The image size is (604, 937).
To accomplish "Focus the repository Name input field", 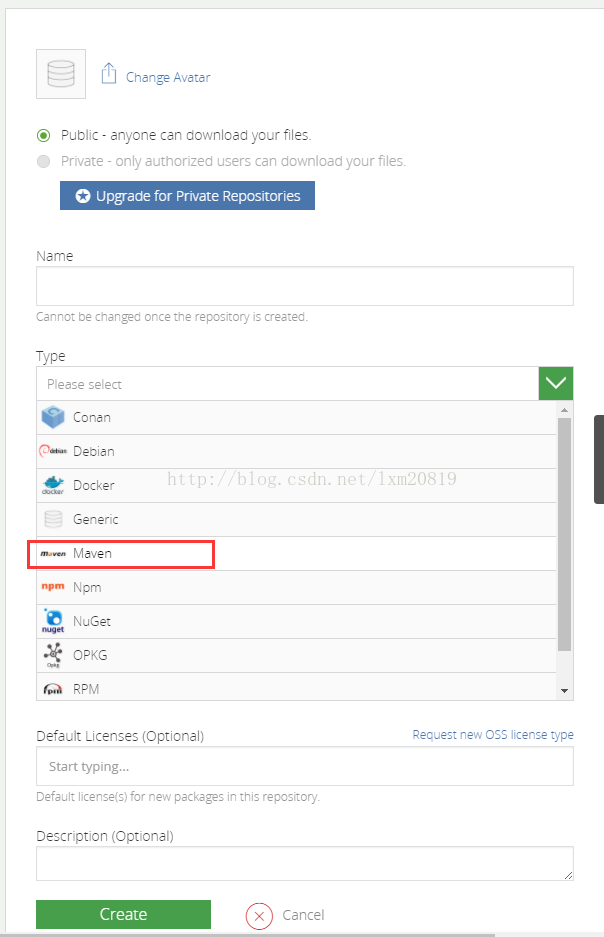I will (x=305, y=286).
